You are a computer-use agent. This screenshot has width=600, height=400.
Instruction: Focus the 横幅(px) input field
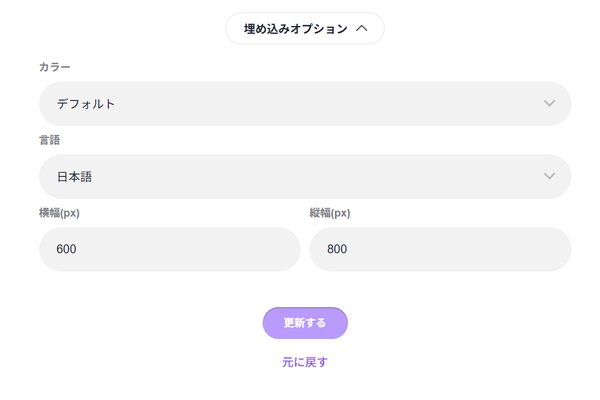coord(170,249)
